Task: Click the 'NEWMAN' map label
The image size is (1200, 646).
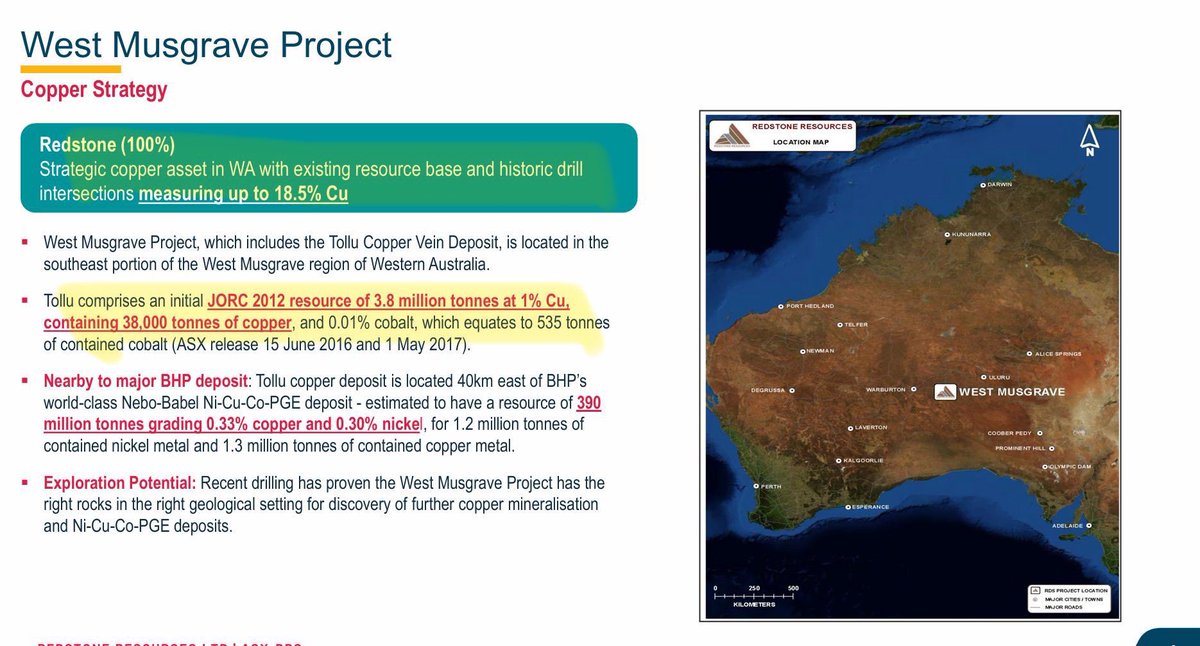Action: tap(820, 352)
